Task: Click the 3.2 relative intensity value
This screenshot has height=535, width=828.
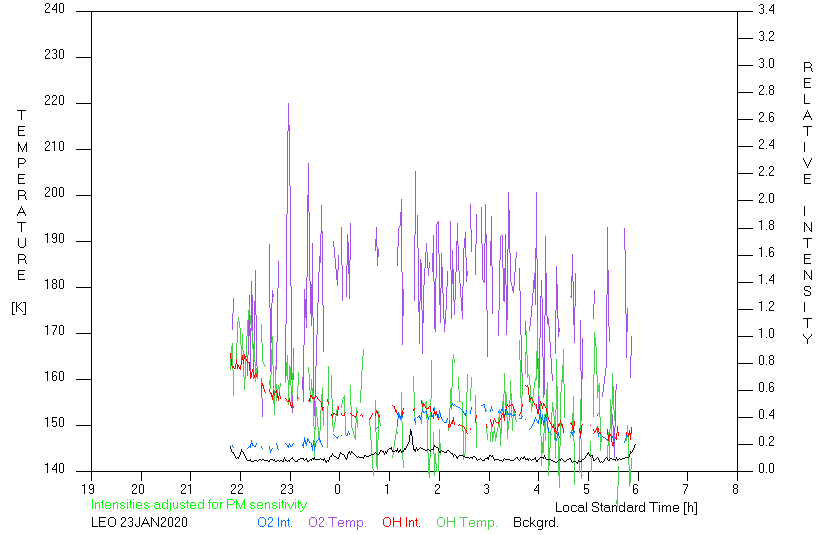Action: point(766,36)
